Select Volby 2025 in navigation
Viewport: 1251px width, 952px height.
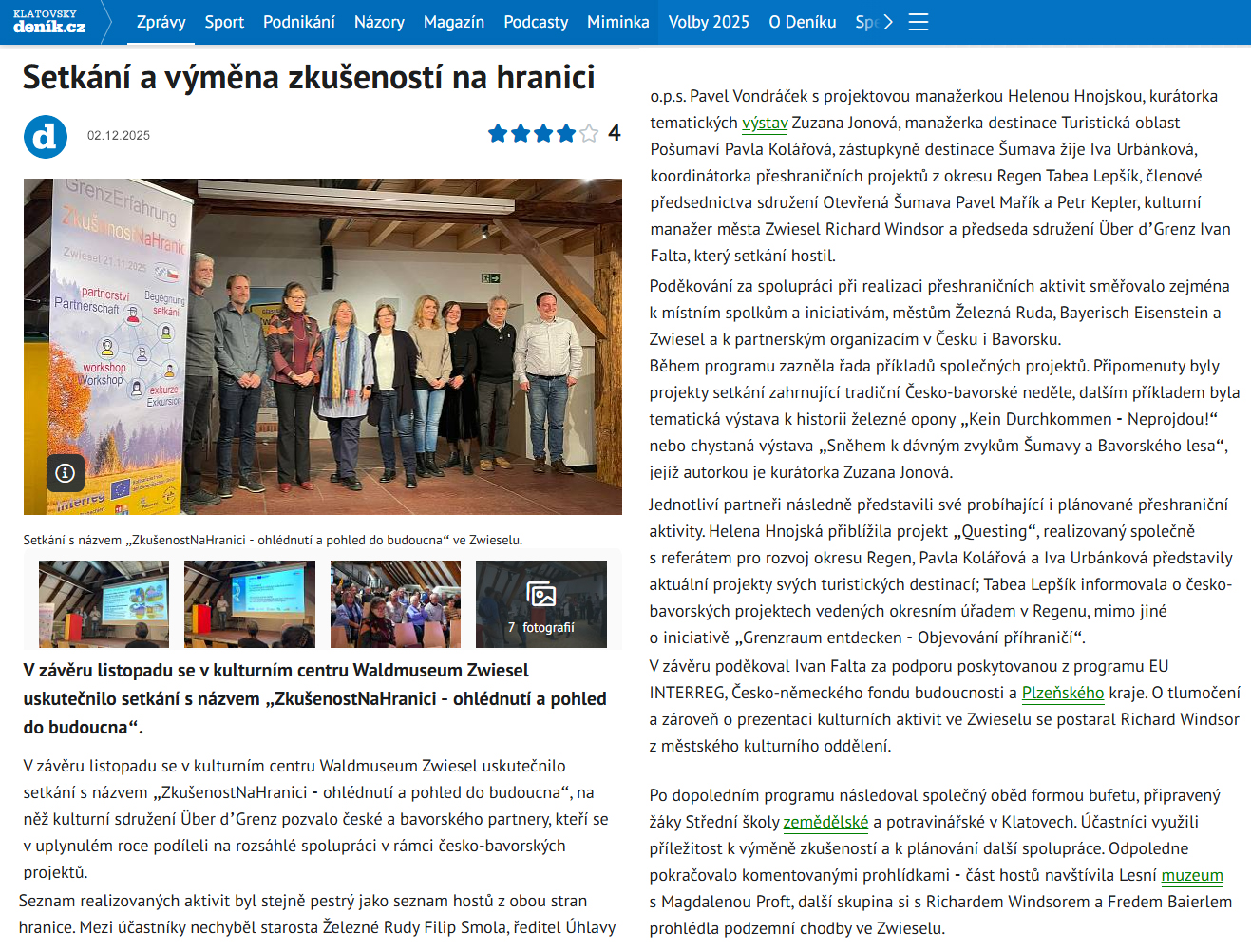709,22
